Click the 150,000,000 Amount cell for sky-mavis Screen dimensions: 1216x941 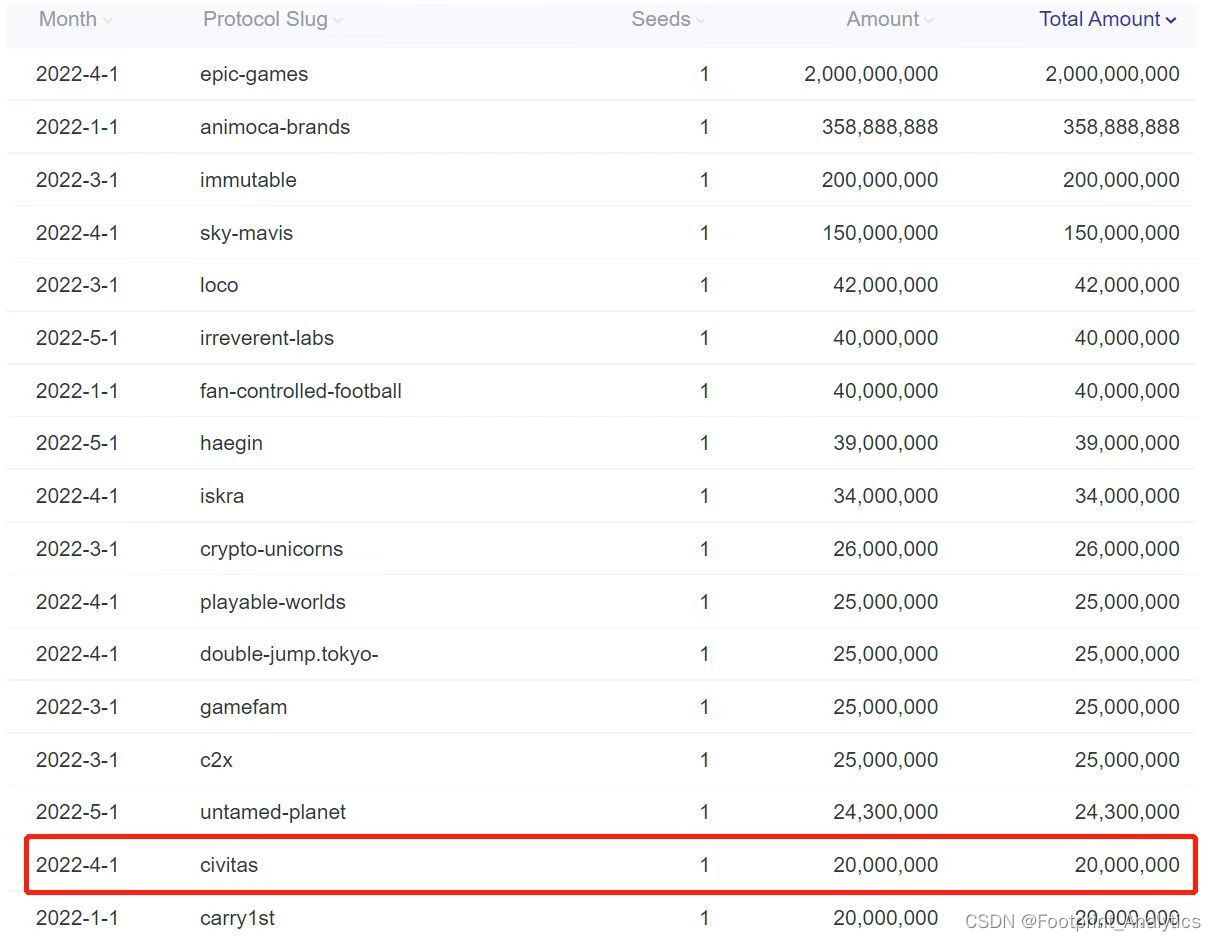880,233
